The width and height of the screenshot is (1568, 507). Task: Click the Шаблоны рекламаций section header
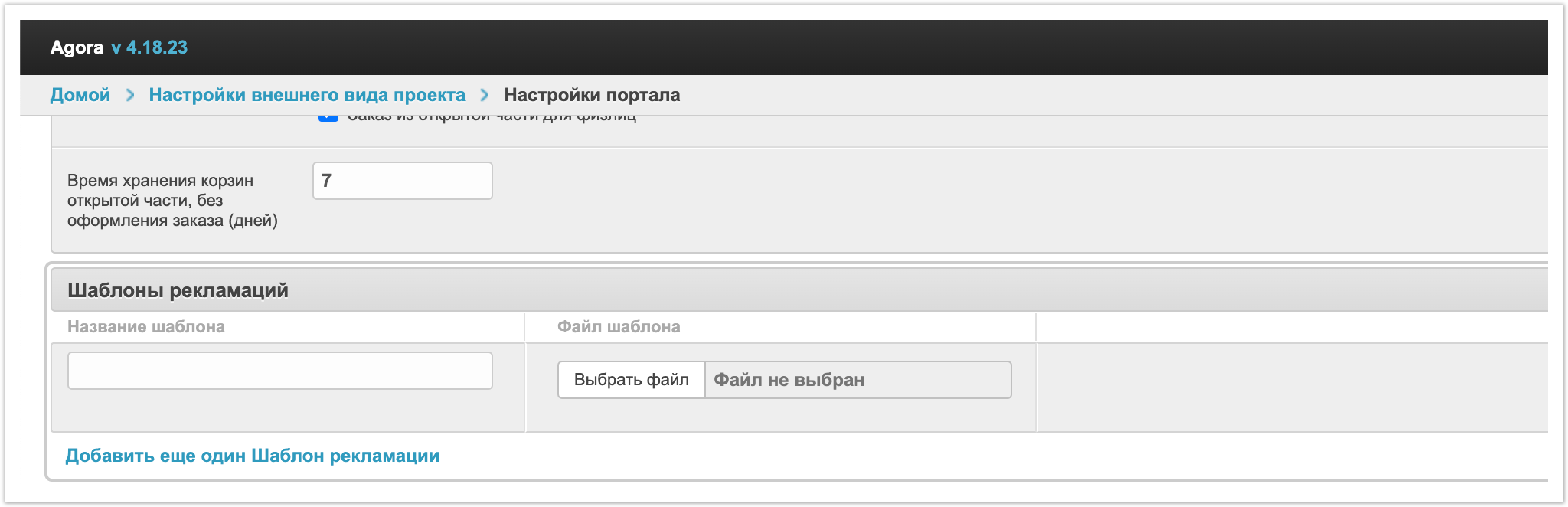coord(178,290)
